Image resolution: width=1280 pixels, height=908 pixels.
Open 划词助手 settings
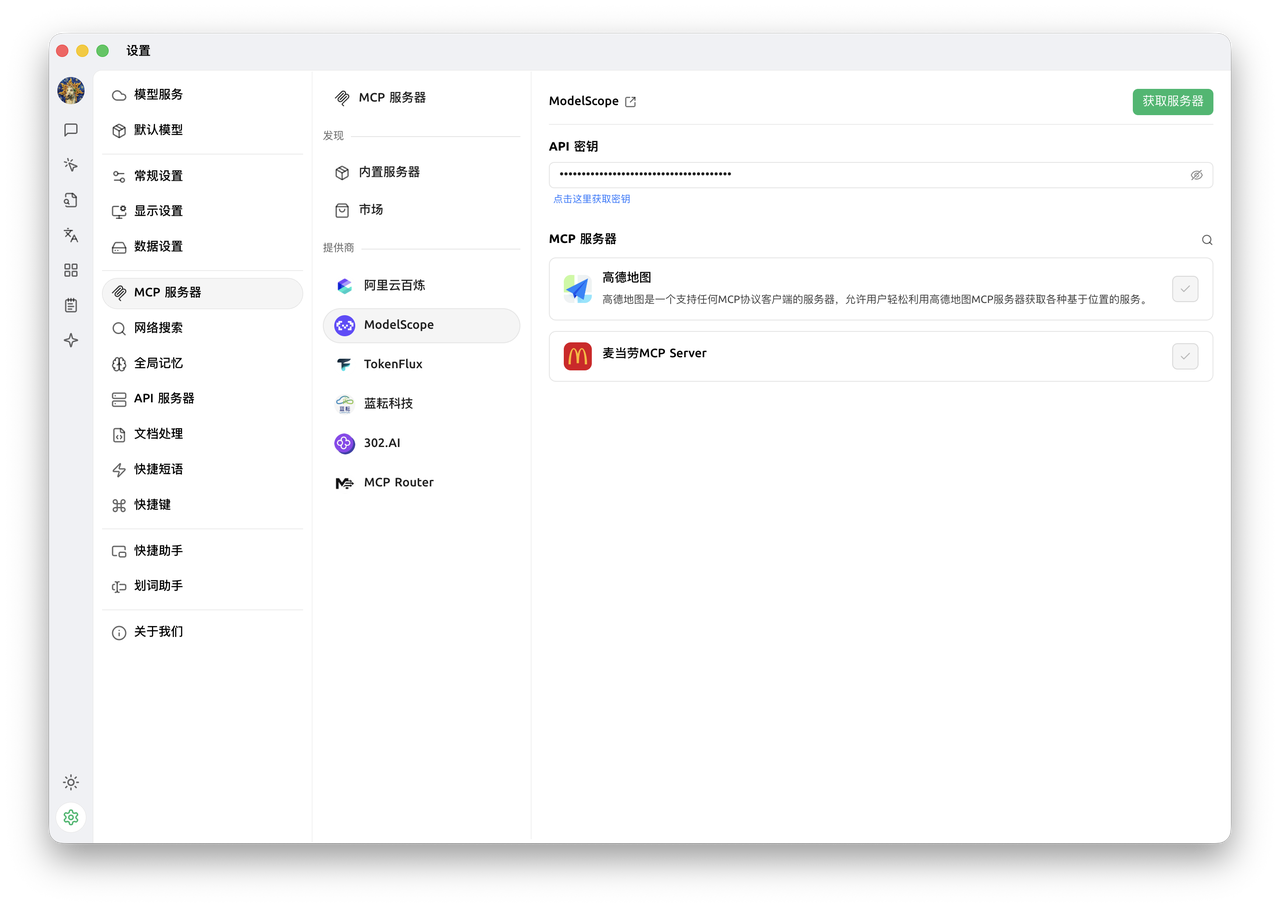coord(202,586)
